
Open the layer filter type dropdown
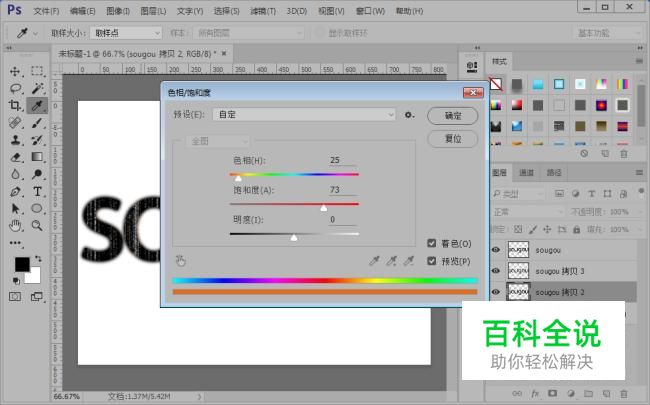tap(518, 194)
